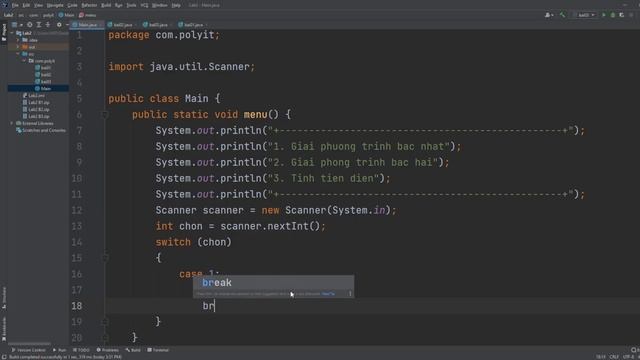
Task: Collapse the Lab2 project root node
Action: click(12, 33)
